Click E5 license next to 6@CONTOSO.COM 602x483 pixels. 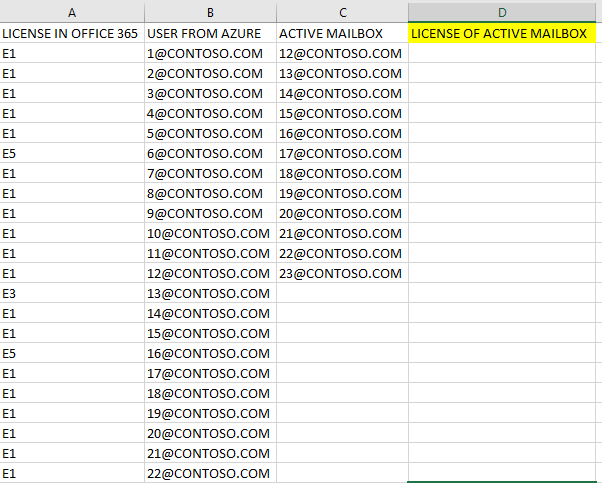[72, 153]
